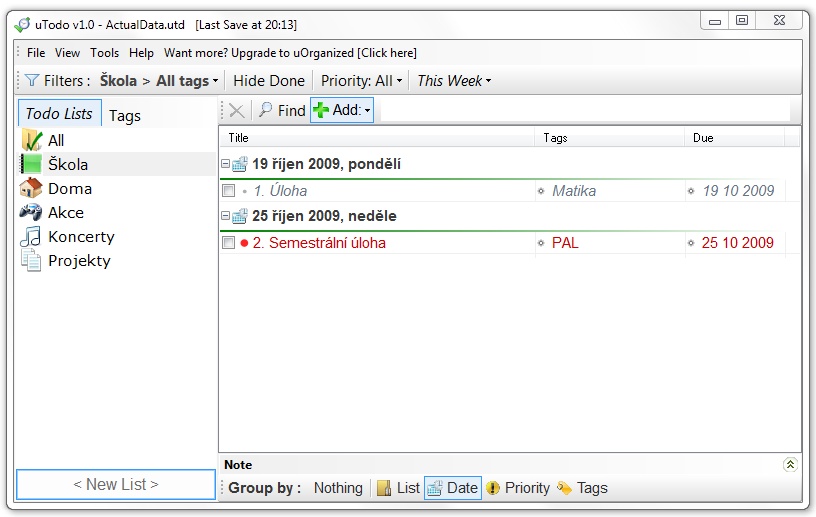Image resolution: width=816 pixels, height=517 pixels.
Task: Select the Koncerty list
Action: point(81,236)
